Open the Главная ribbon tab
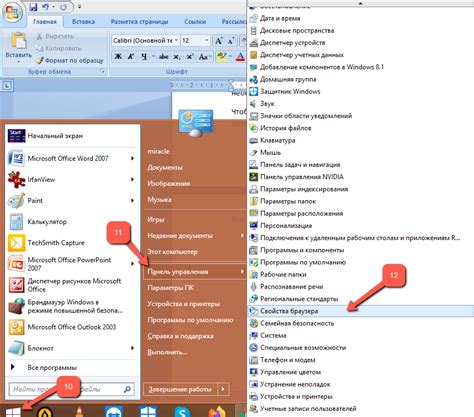This screenshot has height=417, width=474. click(45, 22)
